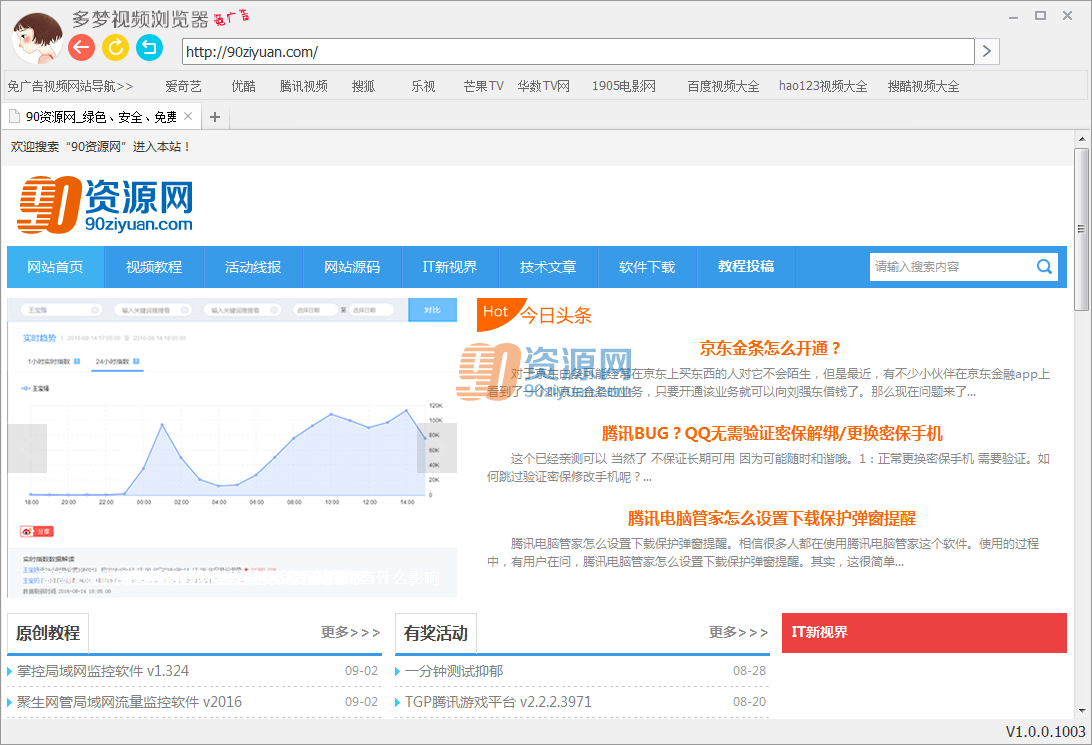Show the next carousel slide
The height and width of the screenshot is (745, 1092).
point(437,448)
